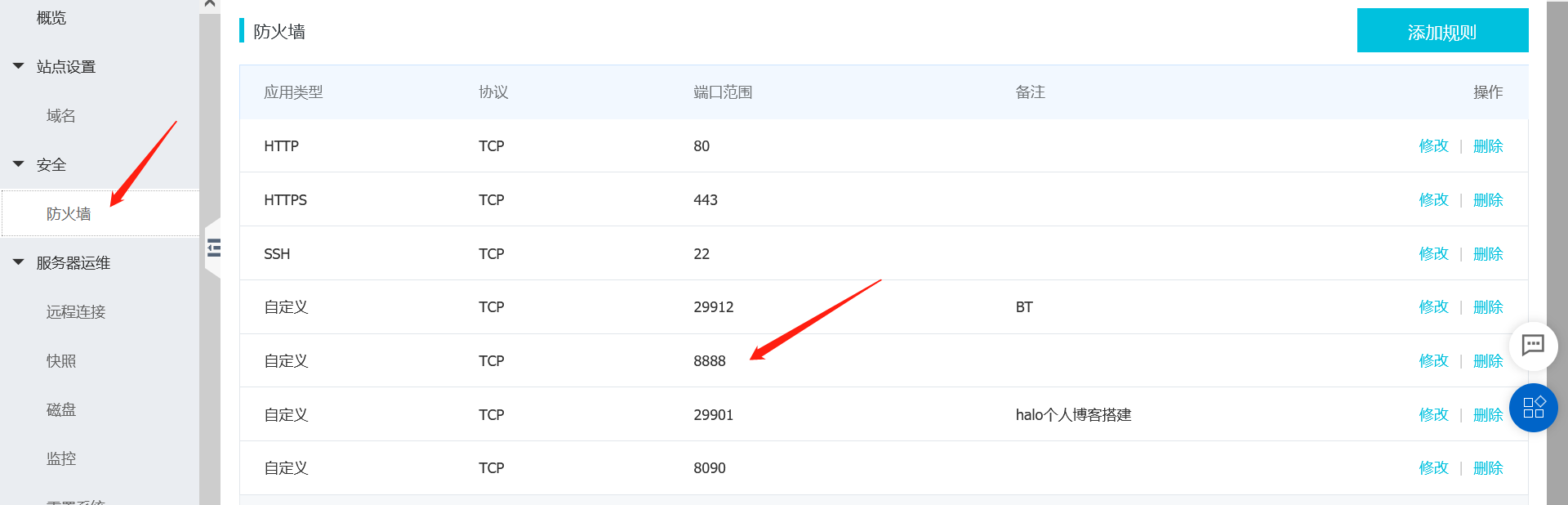Open 远程连接 in the sidebar
Image resolution: width=1568 pixels, height=505 pixels.
76,312
